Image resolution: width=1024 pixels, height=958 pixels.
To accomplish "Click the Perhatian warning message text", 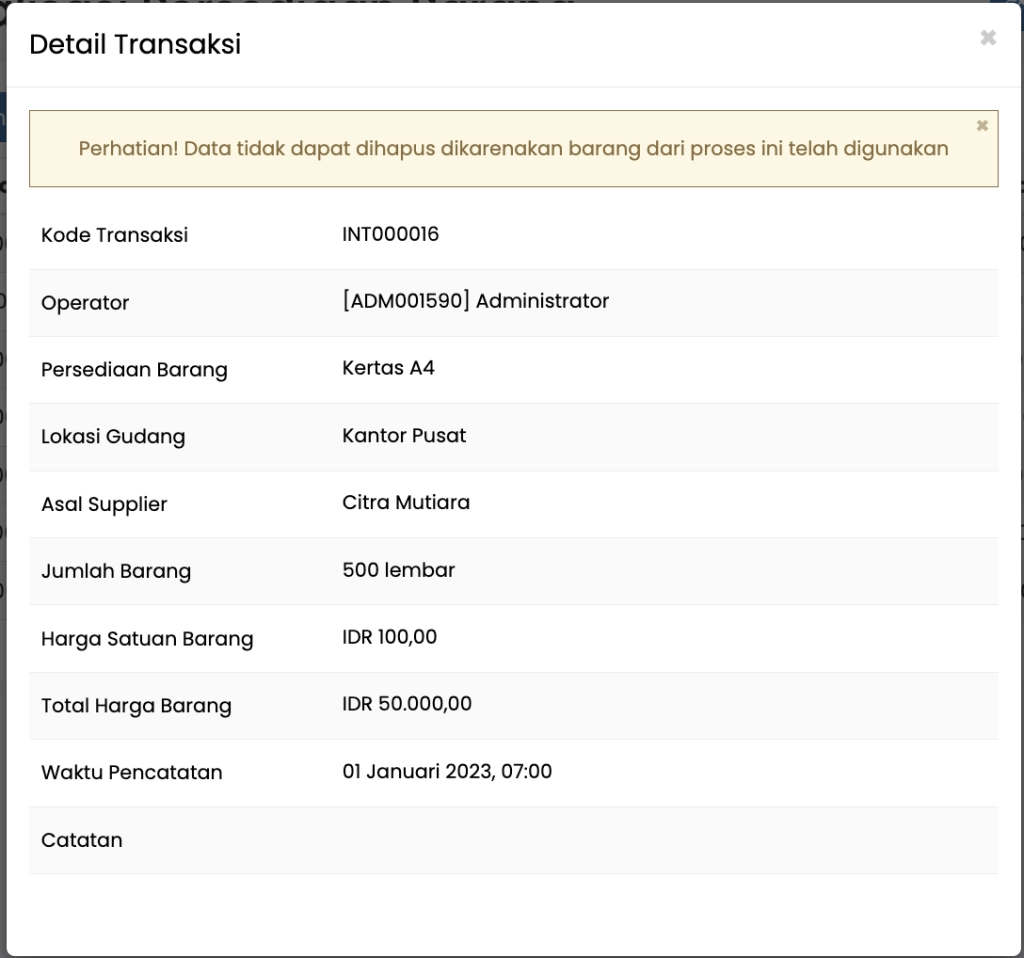I will pos(513,149).
